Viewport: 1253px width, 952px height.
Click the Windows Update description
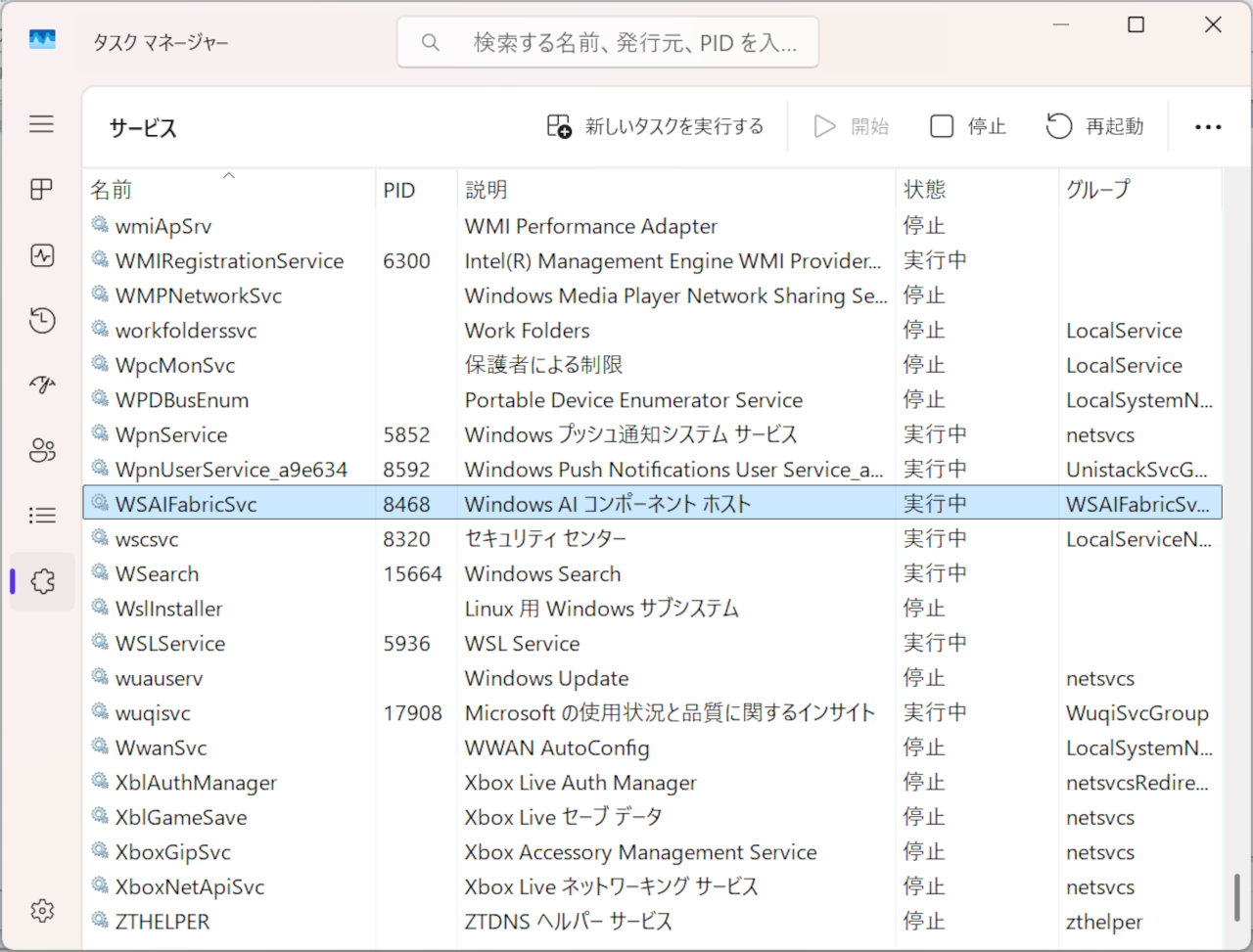546,678
